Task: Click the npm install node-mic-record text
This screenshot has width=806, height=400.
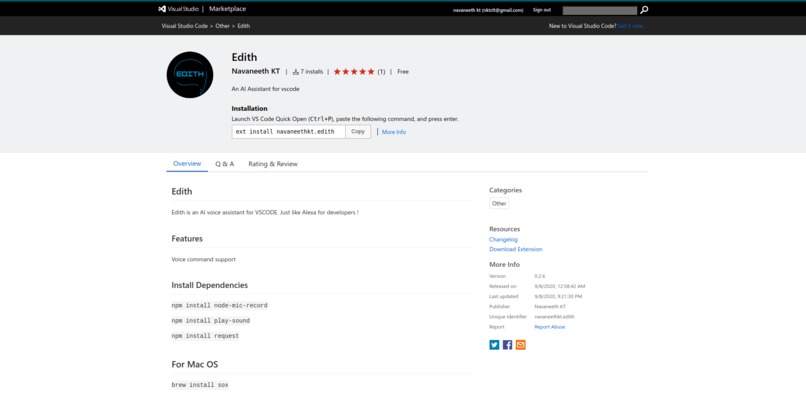Action: (x=219, y=305)
